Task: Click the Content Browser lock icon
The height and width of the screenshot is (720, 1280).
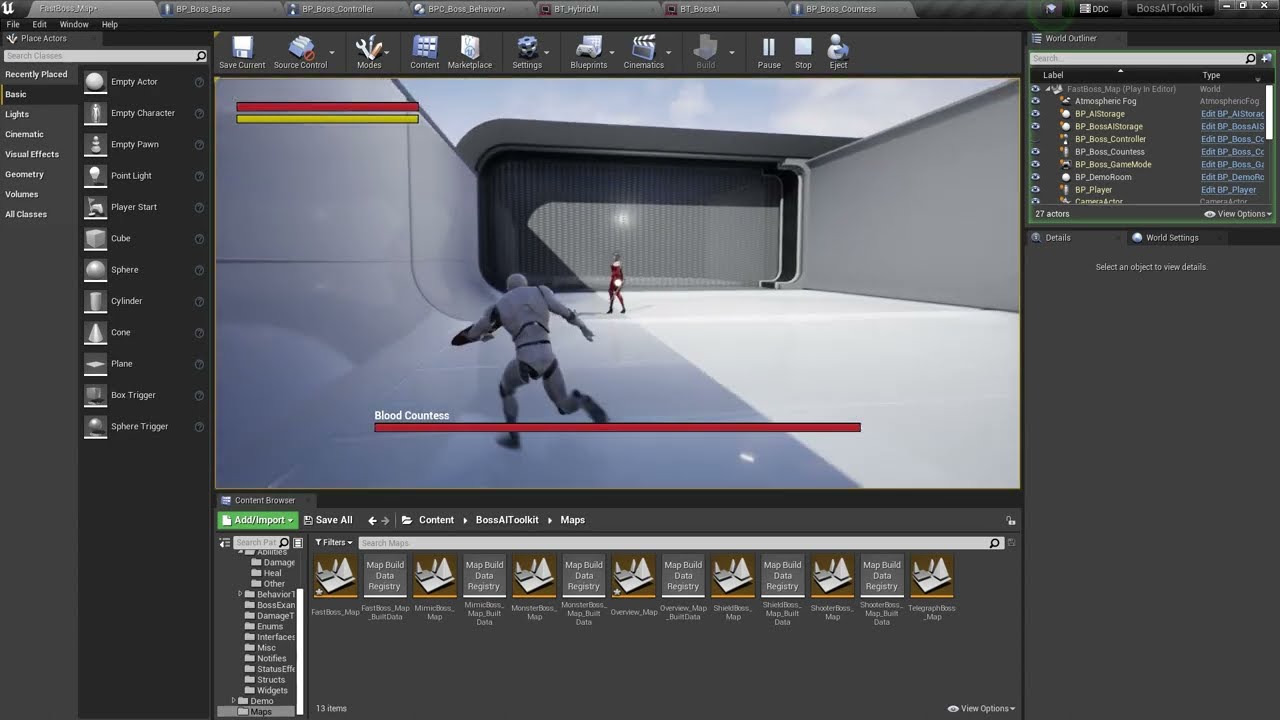Action: (x=1011, y=520)
